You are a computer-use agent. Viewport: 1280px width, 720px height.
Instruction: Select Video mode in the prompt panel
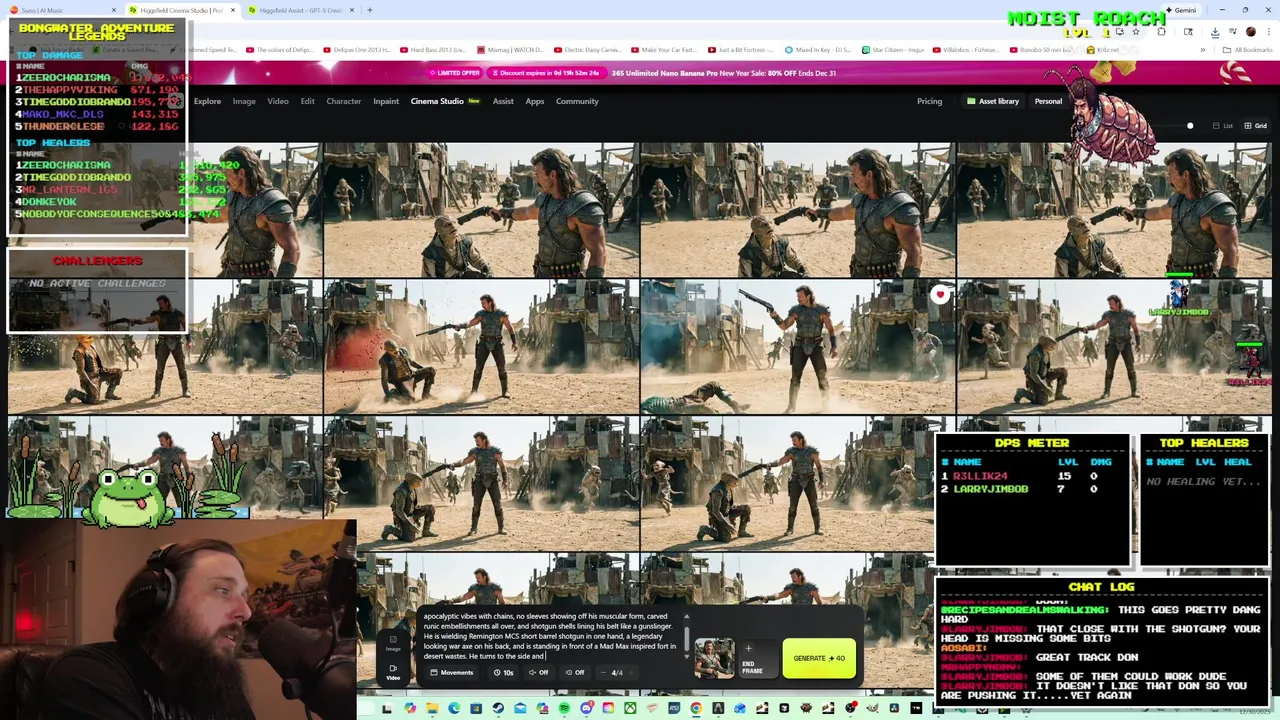click(x=393, y=672)
